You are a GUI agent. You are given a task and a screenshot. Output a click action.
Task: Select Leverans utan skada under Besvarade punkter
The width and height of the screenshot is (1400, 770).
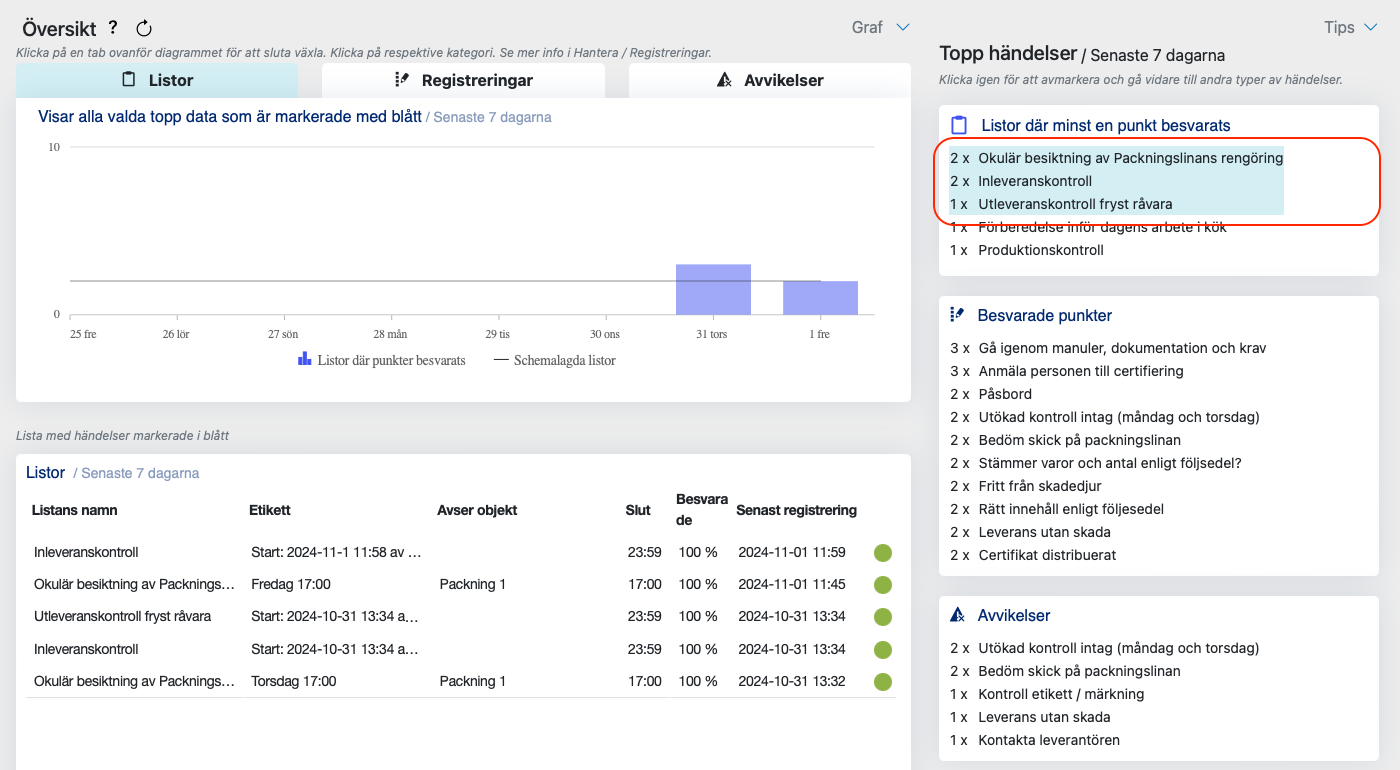coord(1030,532)
